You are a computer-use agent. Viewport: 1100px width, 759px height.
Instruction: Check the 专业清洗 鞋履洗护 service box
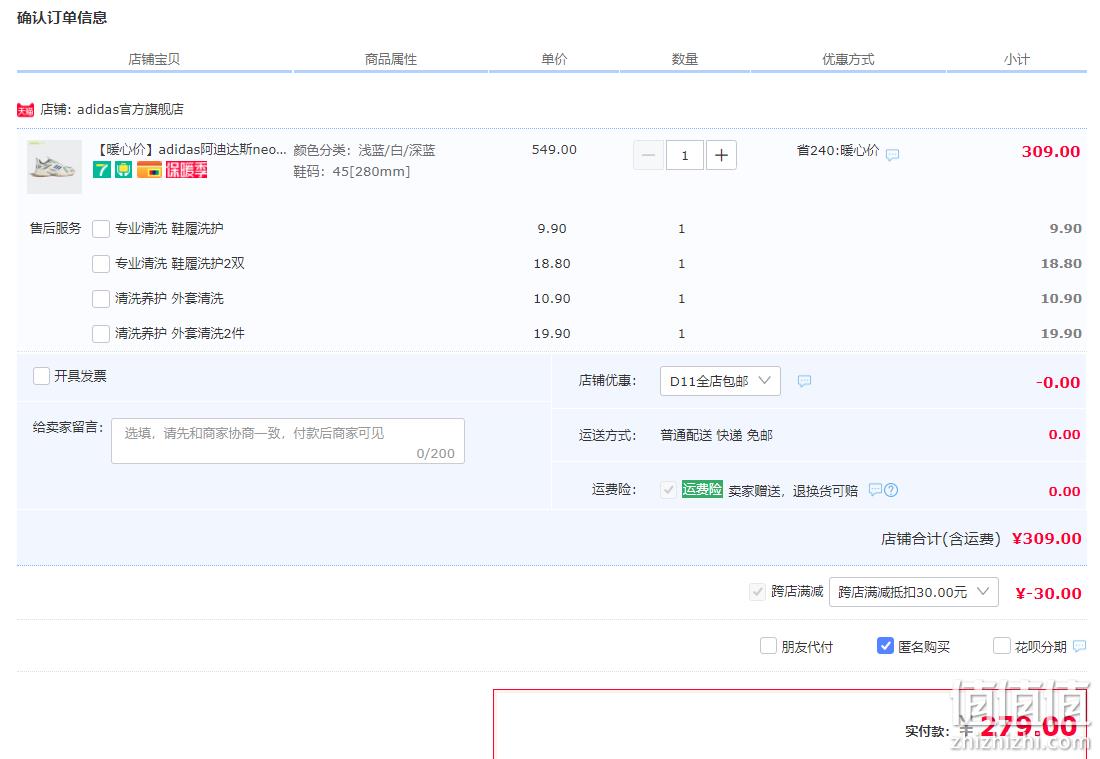101,229
